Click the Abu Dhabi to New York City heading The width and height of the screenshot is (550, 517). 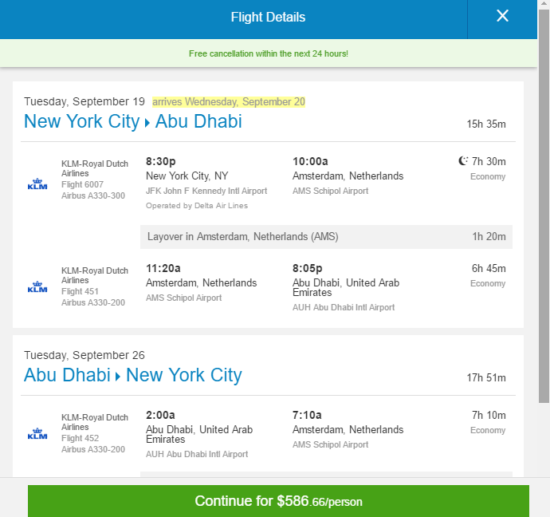pyautogui.click(x=133, y=375)
